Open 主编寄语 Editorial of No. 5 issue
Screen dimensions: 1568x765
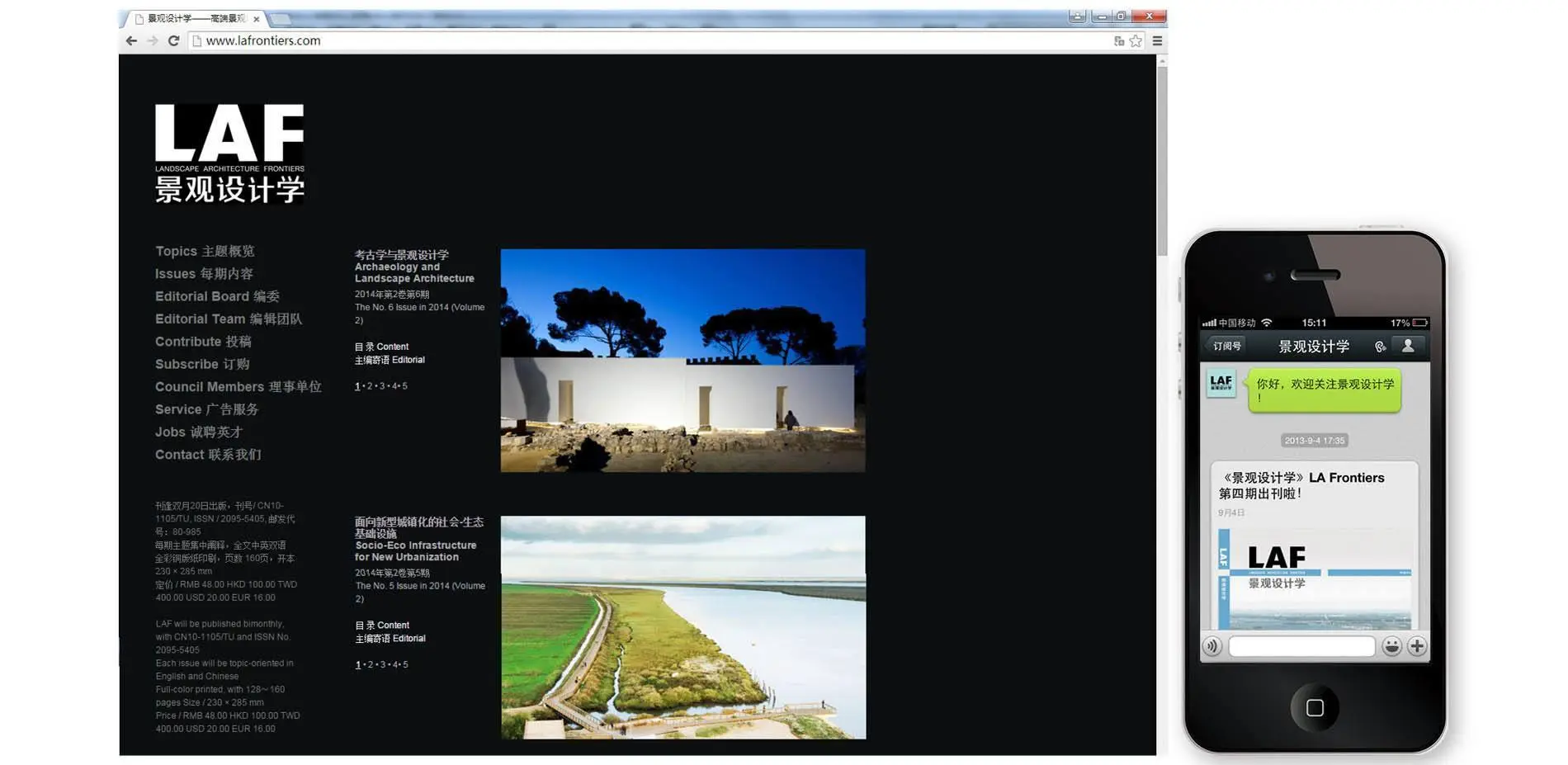point(390,639)
